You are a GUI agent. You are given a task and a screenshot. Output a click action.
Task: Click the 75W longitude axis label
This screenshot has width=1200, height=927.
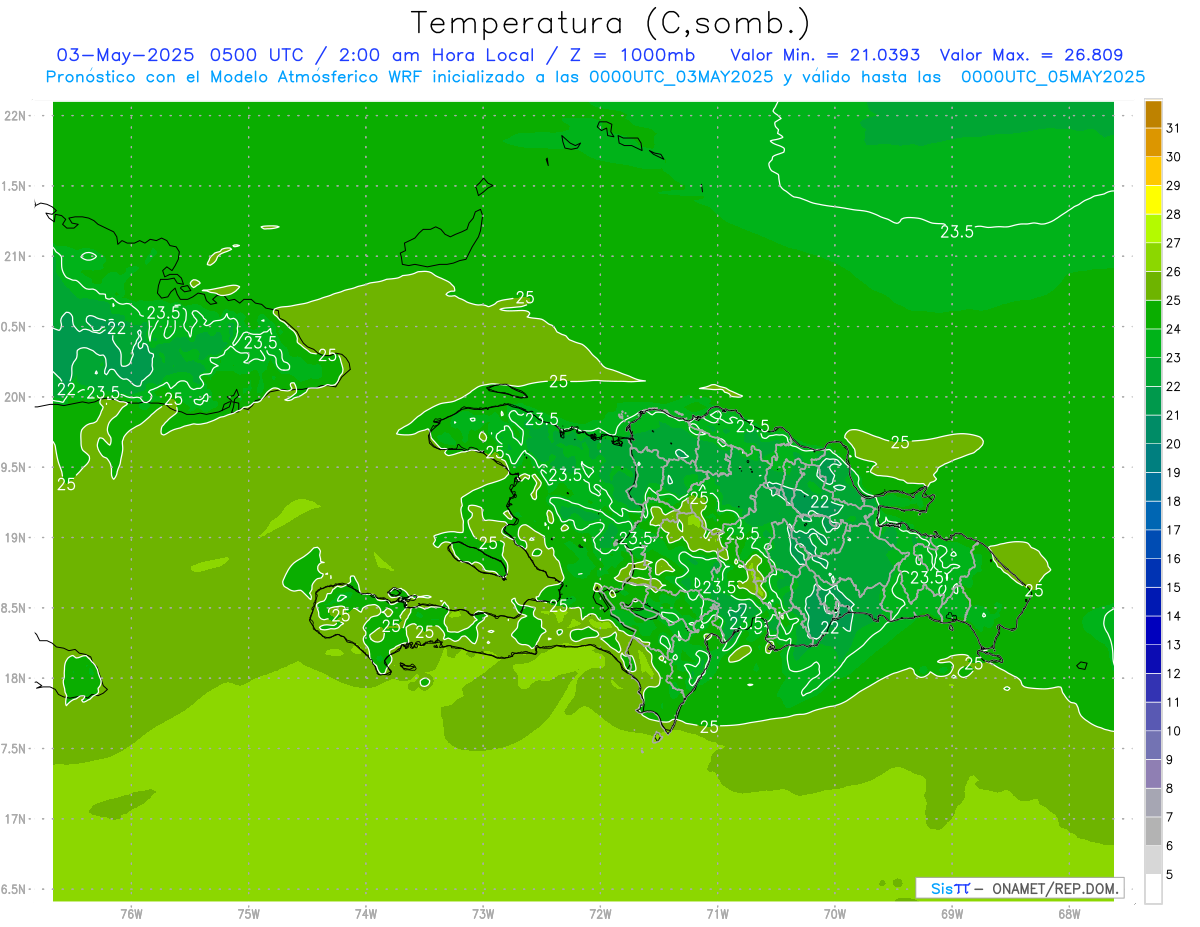[249, 914]
